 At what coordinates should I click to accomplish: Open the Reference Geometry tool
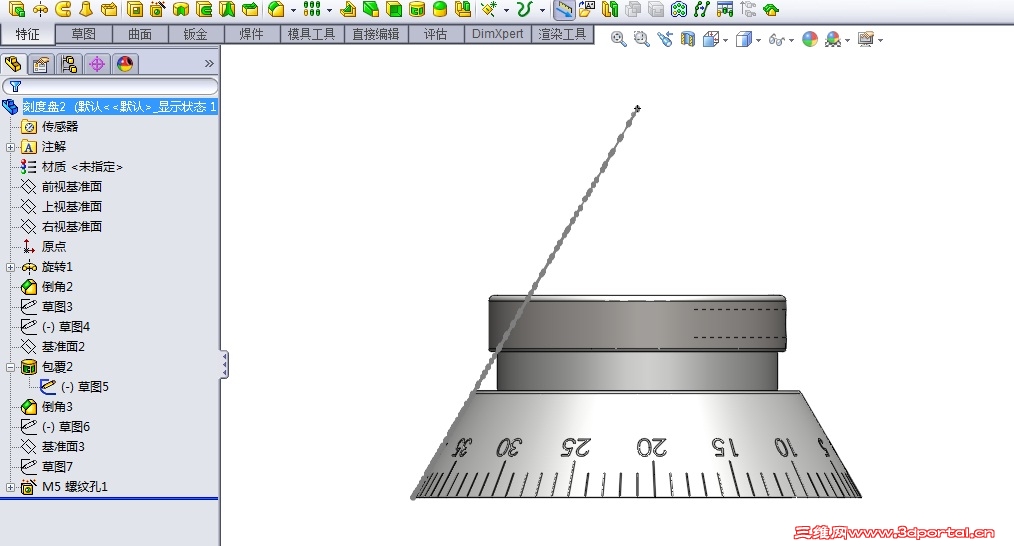pyautogui.click(x=489, y=9)
